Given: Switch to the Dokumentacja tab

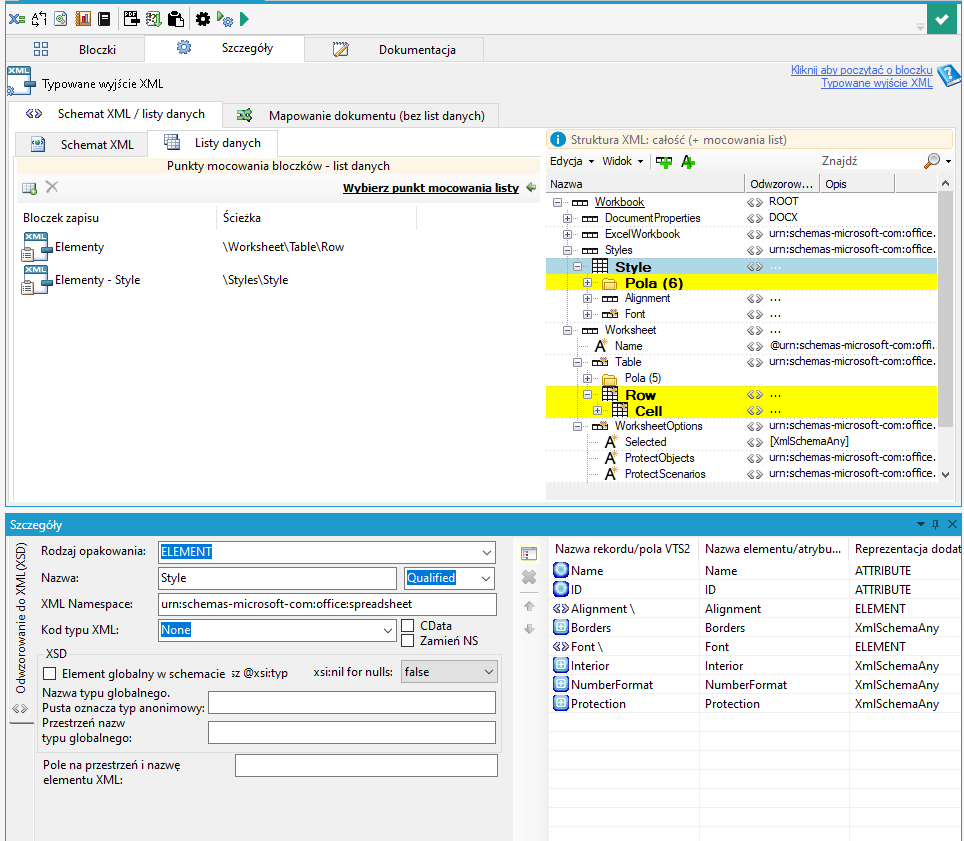Looking at the screenshot, I should tap(394, 49).
